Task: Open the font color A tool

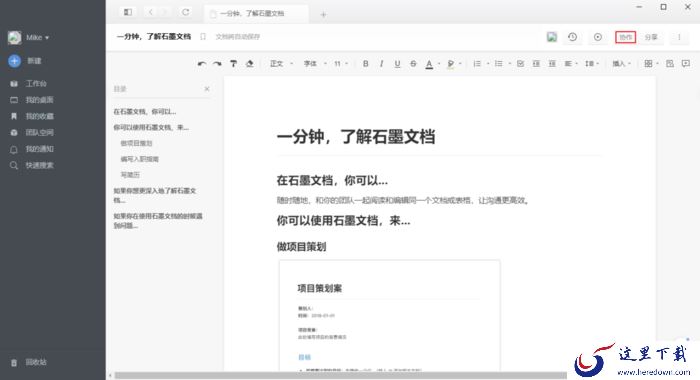Action: tap(429, 64)
